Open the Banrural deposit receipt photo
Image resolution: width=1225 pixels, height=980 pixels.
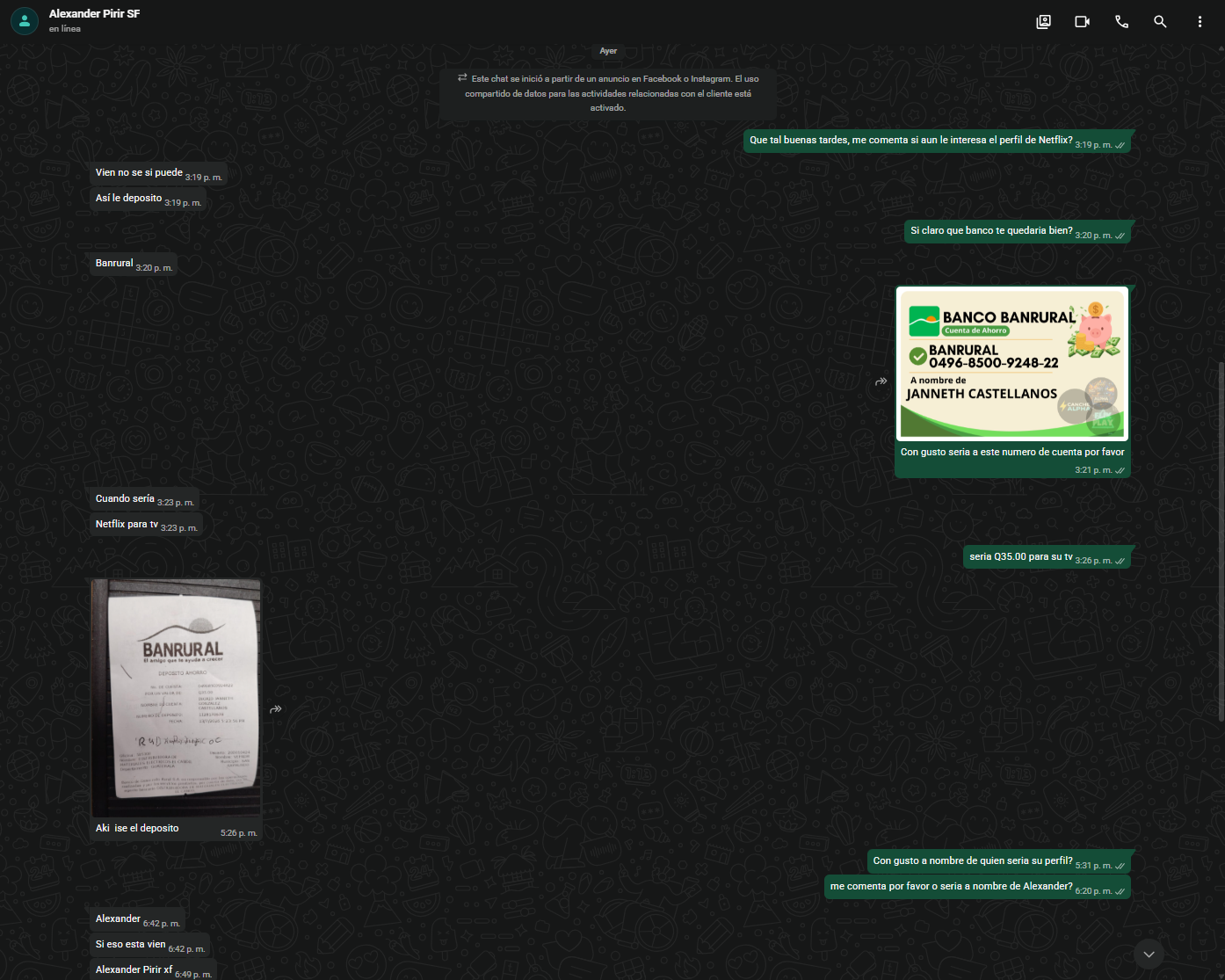tap(176, 699)
